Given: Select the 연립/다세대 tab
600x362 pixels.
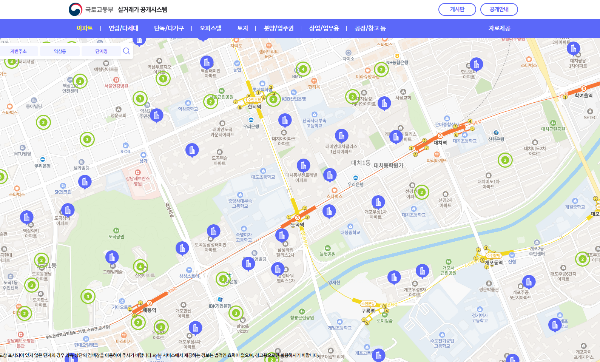Looking at the screenshot, I should pos(123,28).
